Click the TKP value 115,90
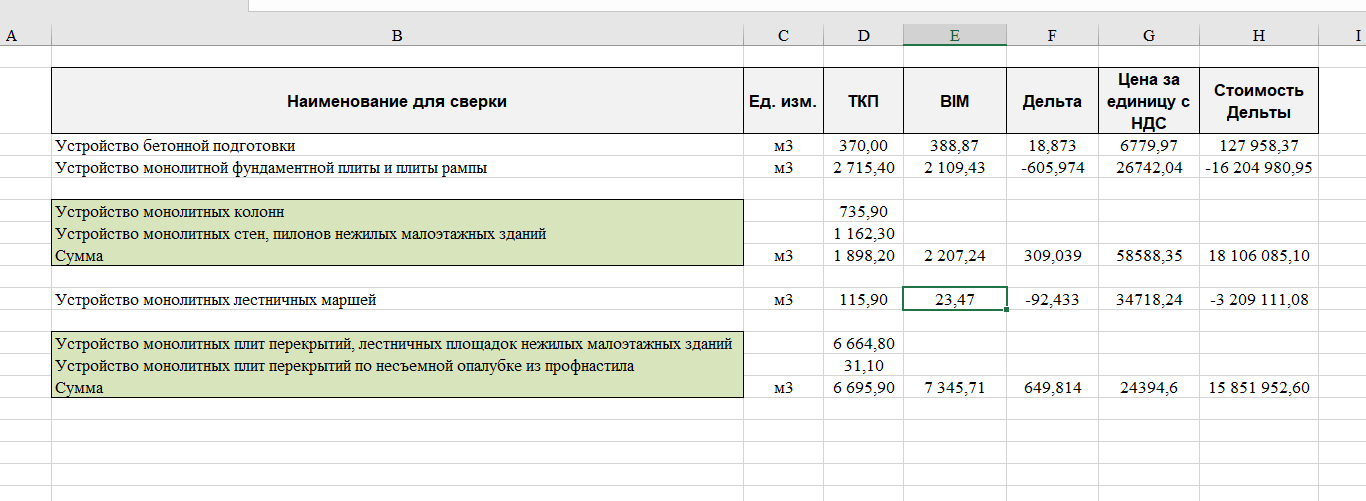 [863, 299]
